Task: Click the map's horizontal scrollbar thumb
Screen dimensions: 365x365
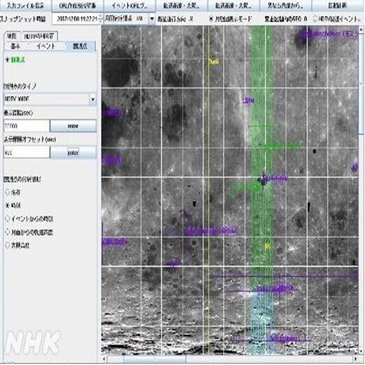Action: pos(154,359)
